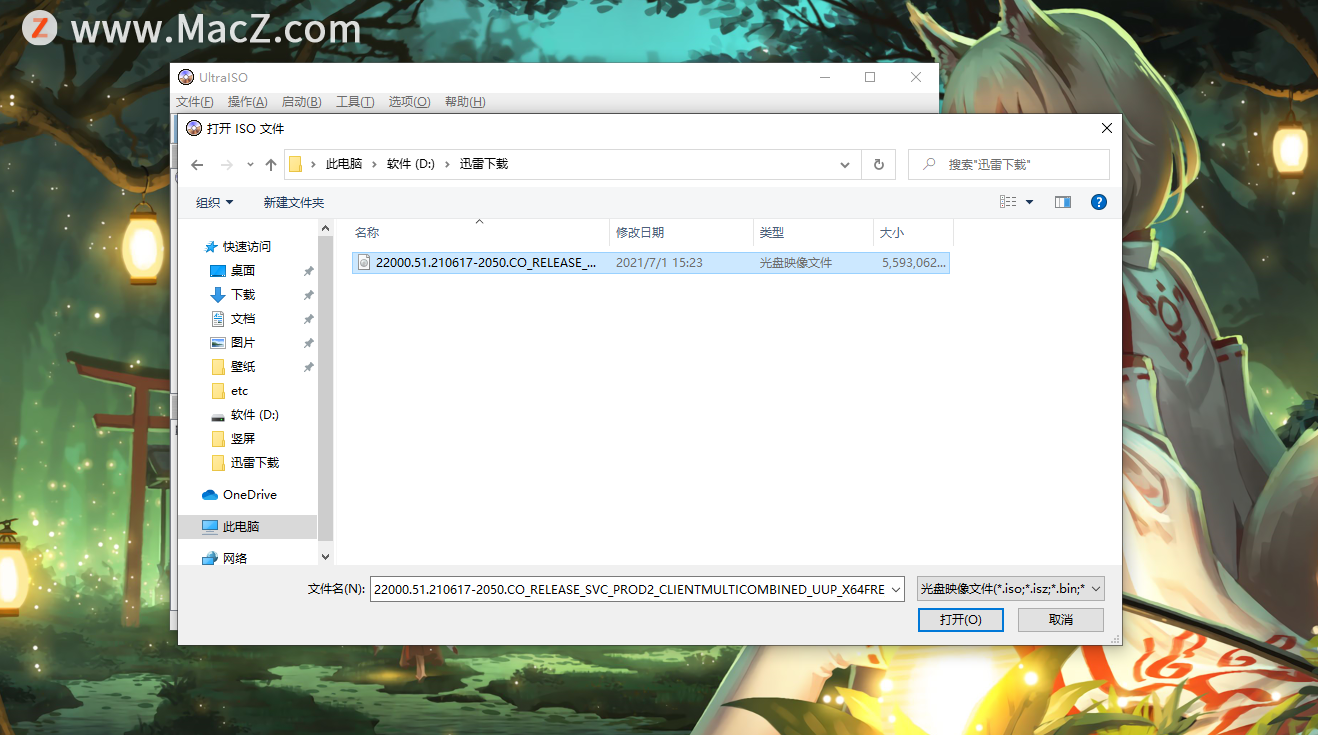The image size is (1318, 735).
Task: Close the 打开 ISO 文件 dialog
Action: pyautogui.click(x=1106, y=128)
